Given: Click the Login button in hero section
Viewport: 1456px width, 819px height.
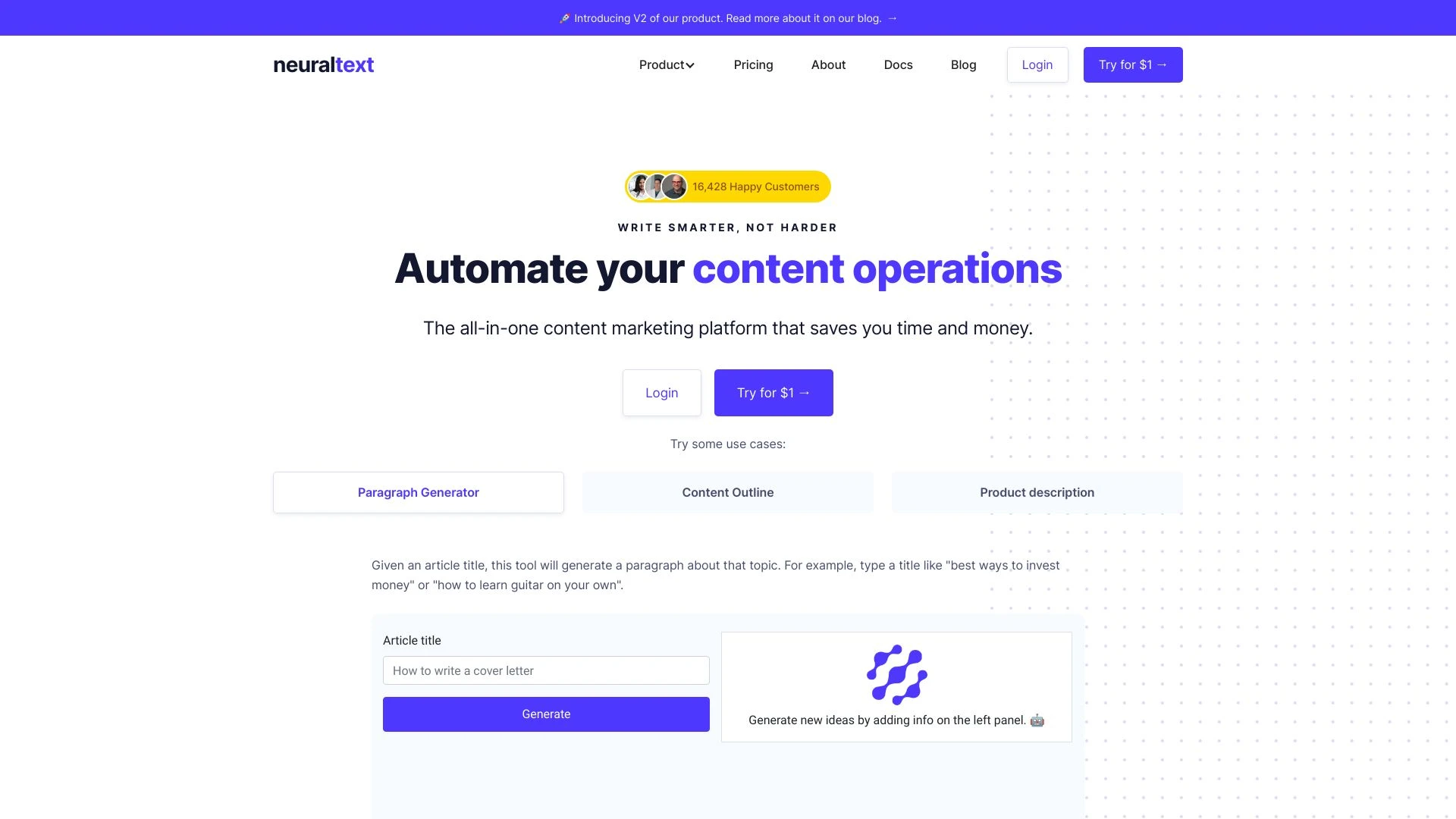Looking at the screenshot, I should coord(661,392).
